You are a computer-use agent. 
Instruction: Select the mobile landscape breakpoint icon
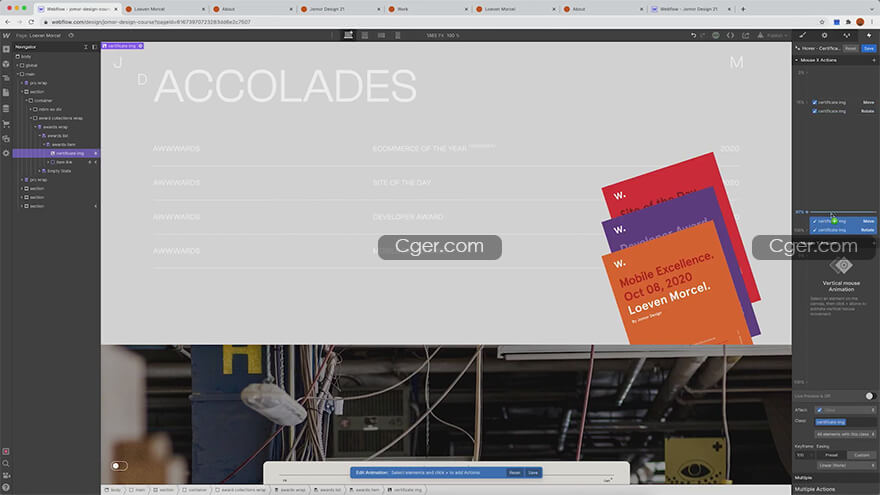[382, 35]
